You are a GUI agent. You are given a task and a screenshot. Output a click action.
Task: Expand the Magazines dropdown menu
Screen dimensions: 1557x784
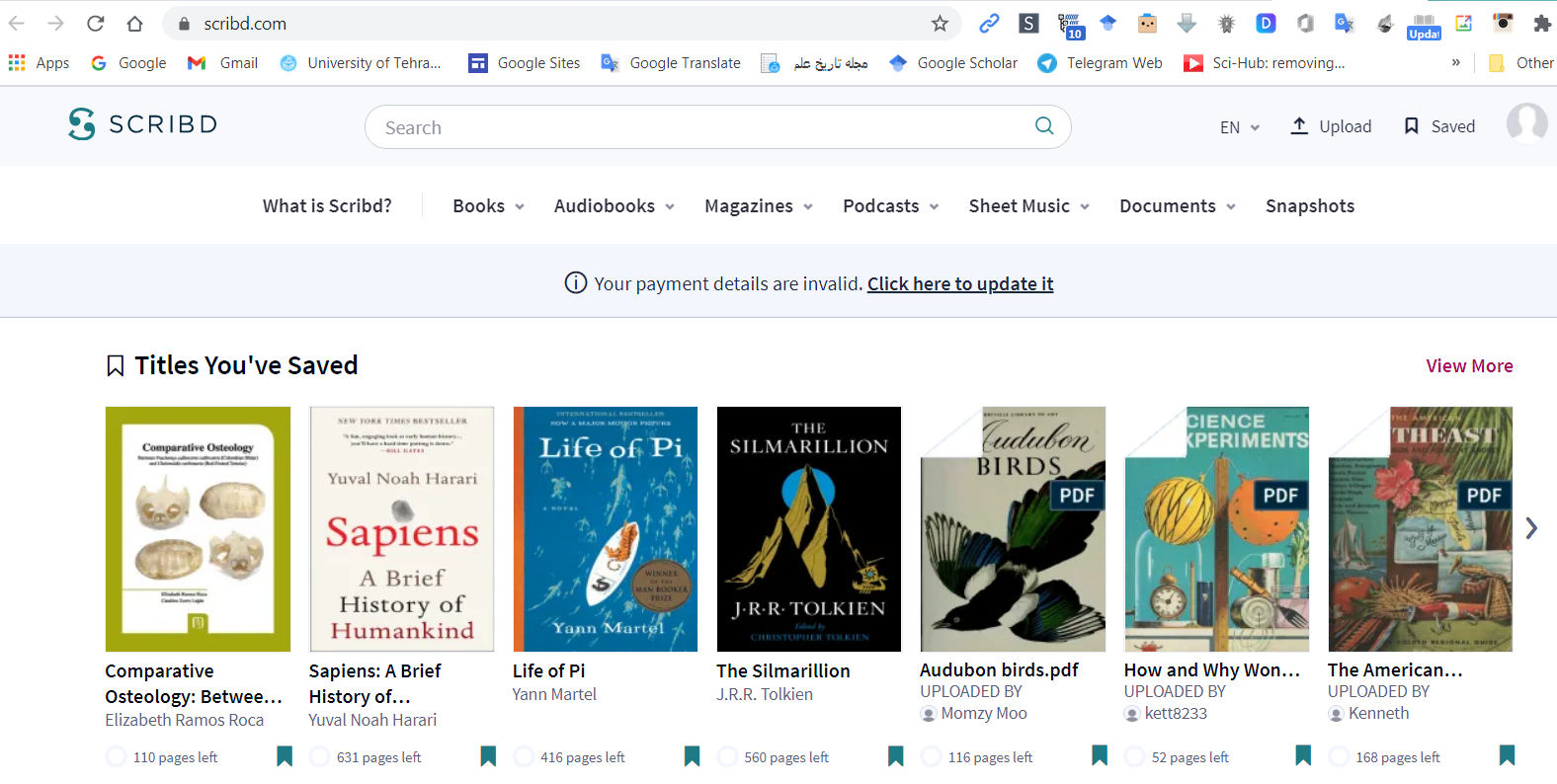tap(759, 205)
